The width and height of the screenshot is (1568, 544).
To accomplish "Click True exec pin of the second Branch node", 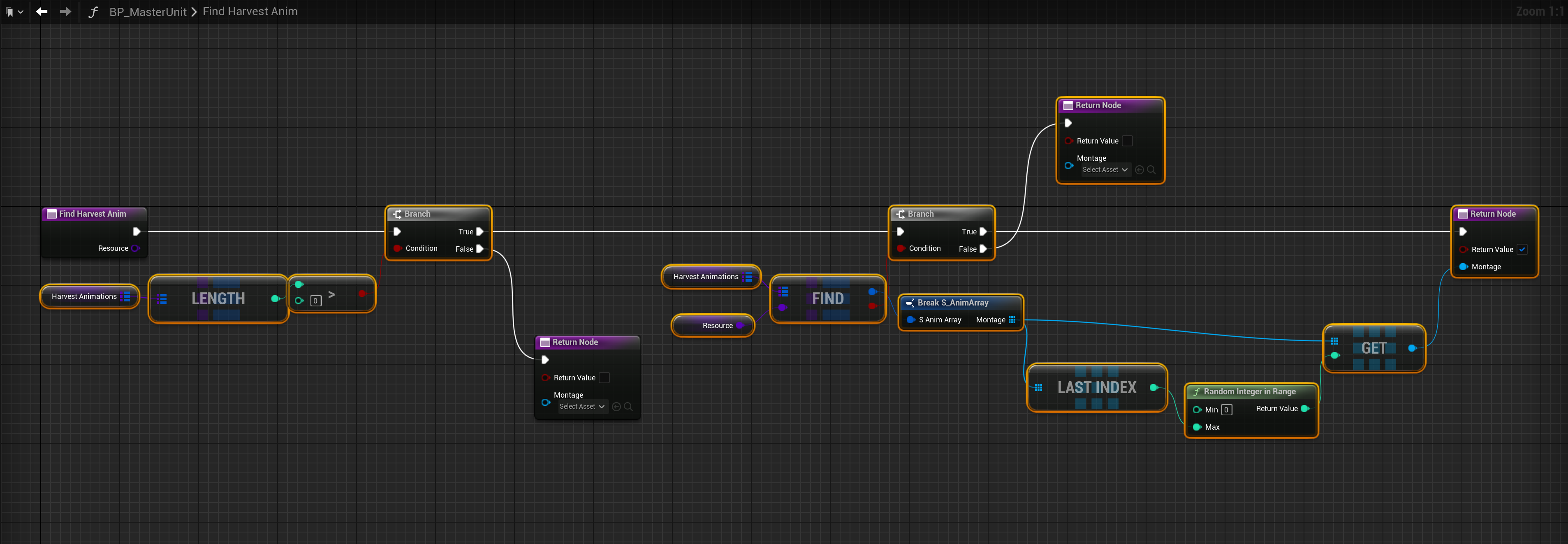I will (x=983, y=231).
